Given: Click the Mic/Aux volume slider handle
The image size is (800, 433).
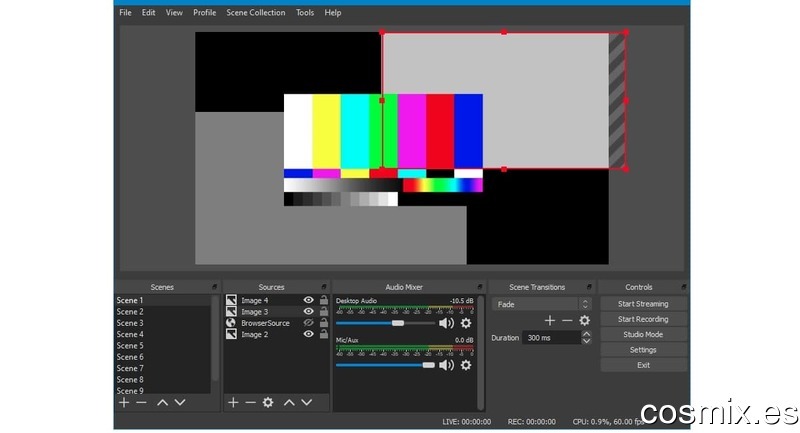Looking at the screenshot, I should pos(429,365).
